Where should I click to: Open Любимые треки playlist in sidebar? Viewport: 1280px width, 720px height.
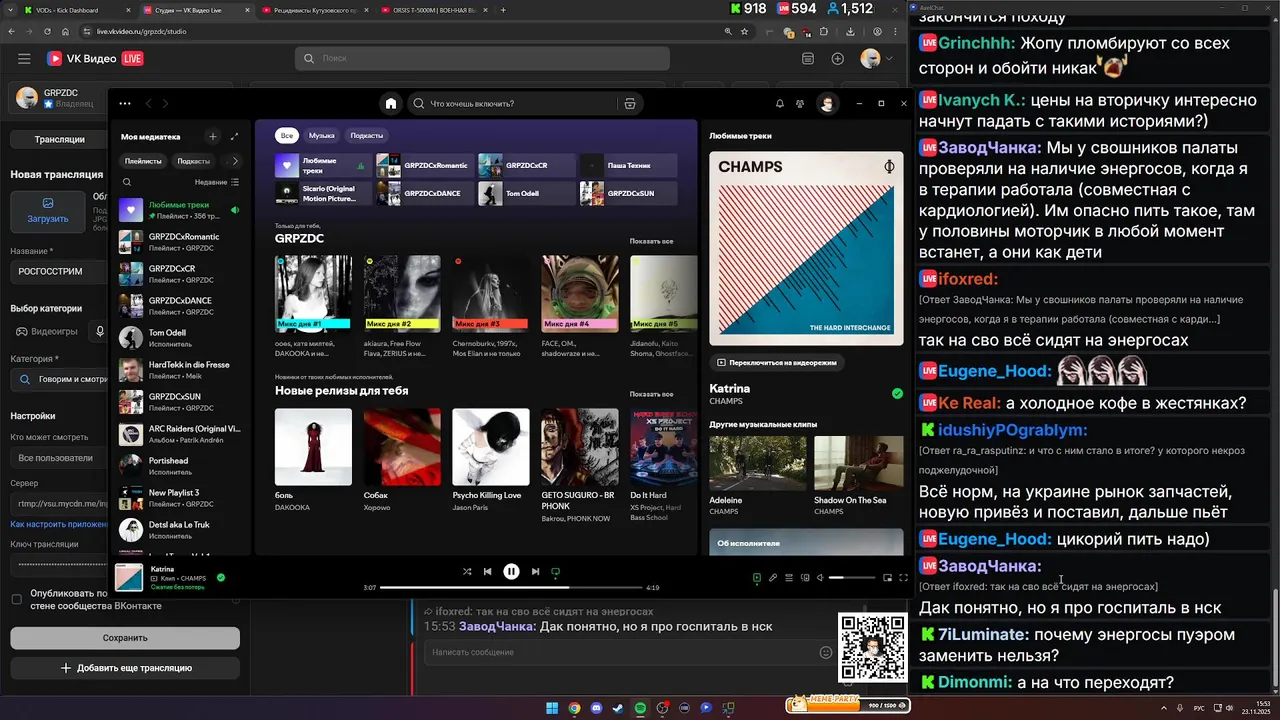(180, 210)
